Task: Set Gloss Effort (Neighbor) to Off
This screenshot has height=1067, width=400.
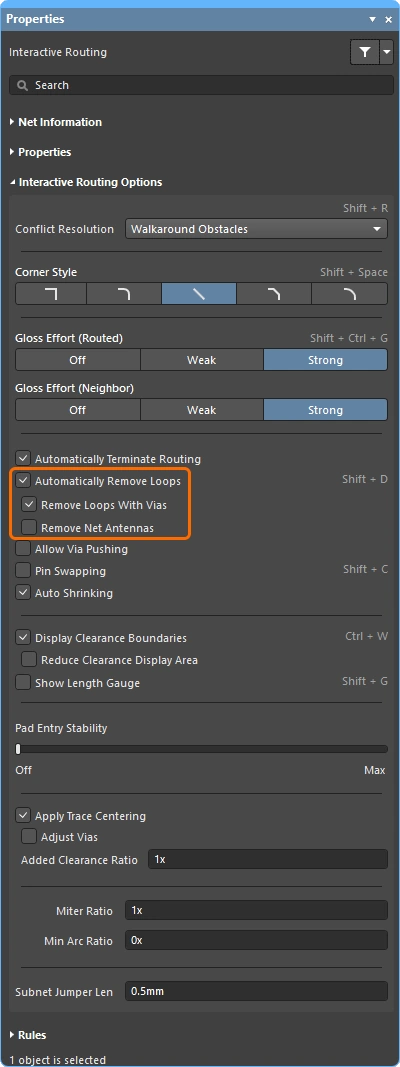Action: (x=78, y=410)
